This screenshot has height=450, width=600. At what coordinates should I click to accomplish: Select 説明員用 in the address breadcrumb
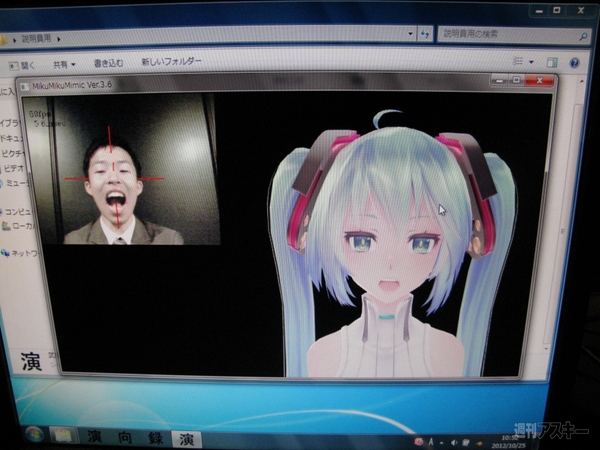36,38
